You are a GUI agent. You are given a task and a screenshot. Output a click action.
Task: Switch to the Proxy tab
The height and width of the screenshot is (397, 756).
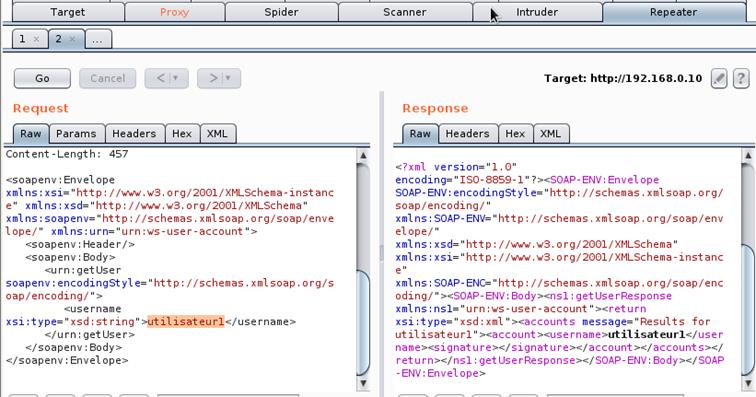coord(175,12)
